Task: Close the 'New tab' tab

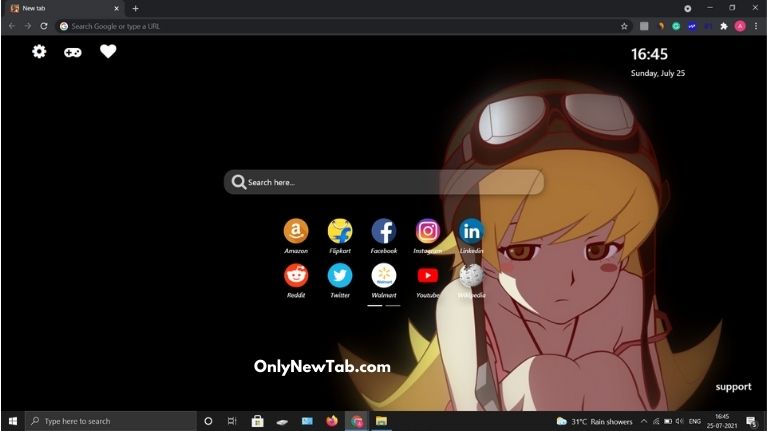Action: (x=117, y=8)
